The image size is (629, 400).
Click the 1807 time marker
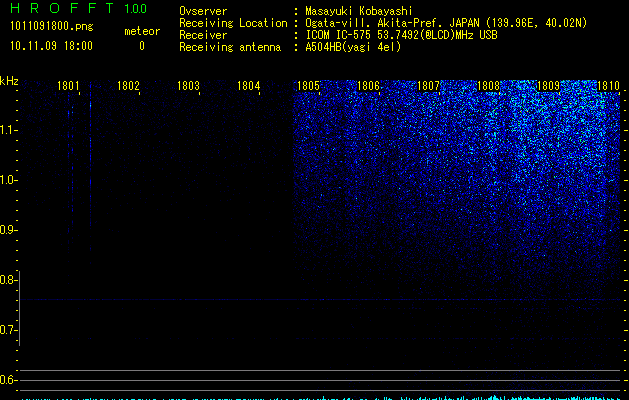coord(428,86)
